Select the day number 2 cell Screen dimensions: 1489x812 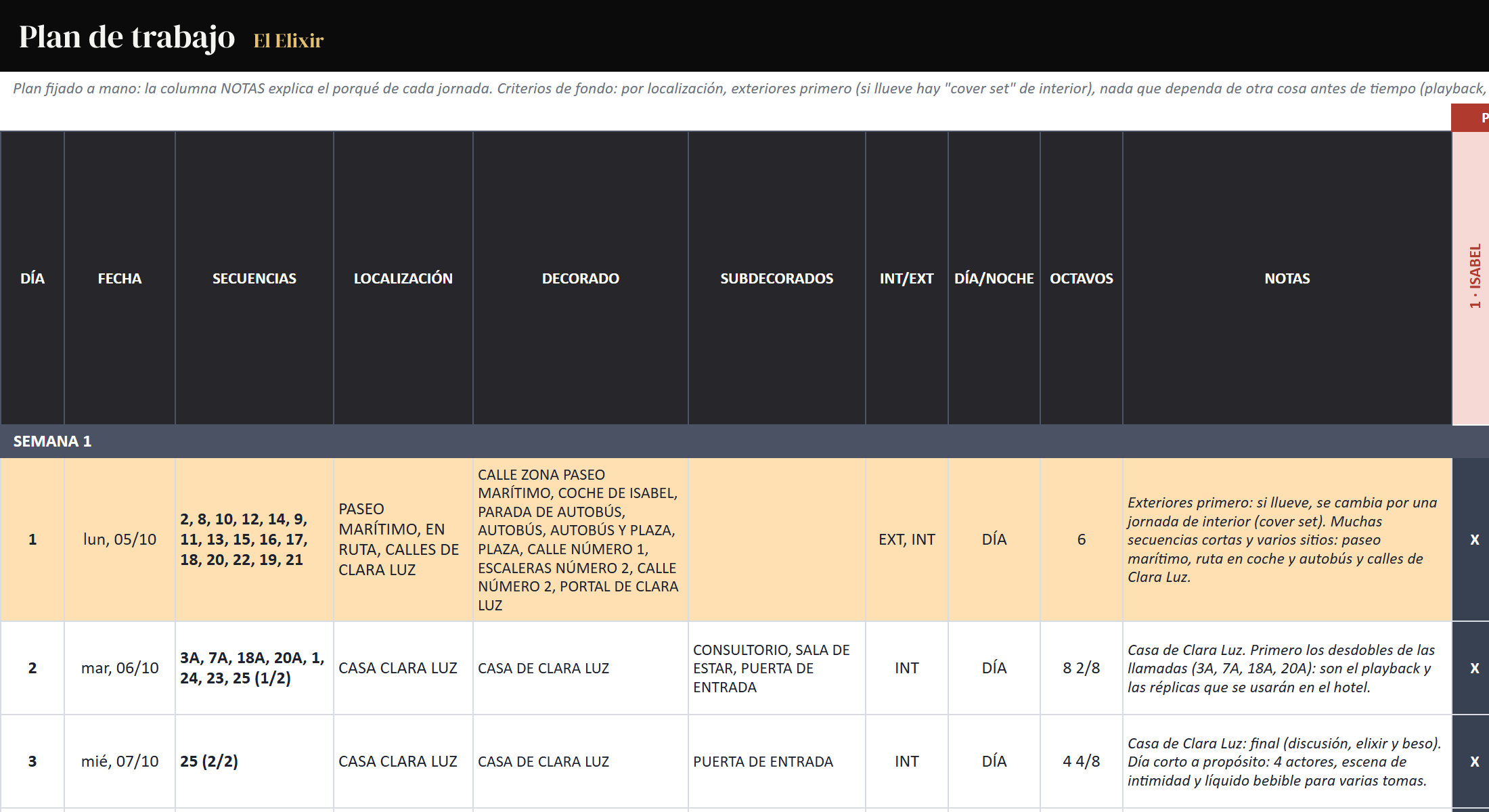(x=32, y=668)
